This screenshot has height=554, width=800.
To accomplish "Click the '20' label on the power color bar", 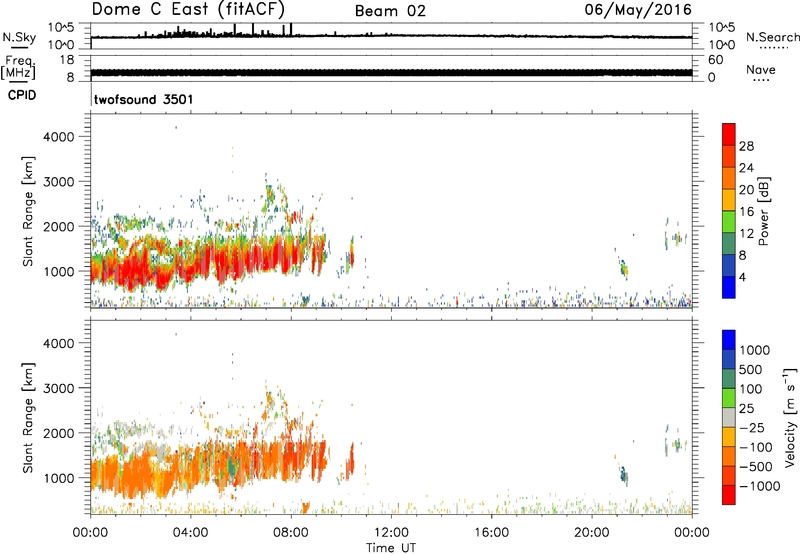I will click(x=746, y=190).
